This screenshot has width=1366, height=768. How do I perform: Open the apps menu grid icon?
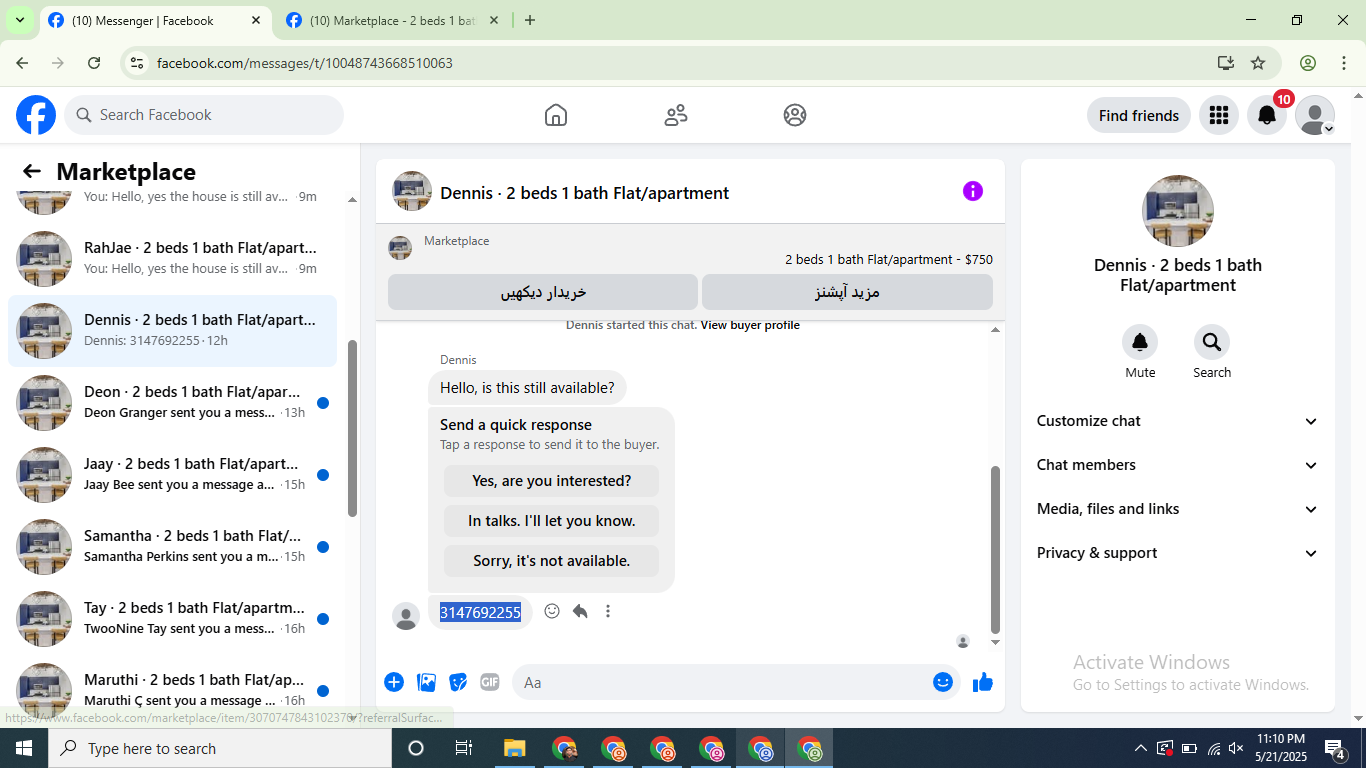(1218, 115)
